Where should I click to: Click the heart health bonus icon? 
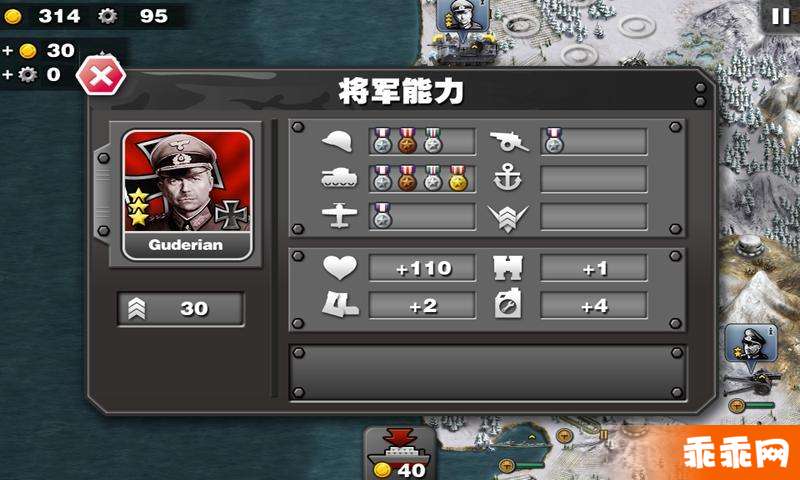pos(340,267)
